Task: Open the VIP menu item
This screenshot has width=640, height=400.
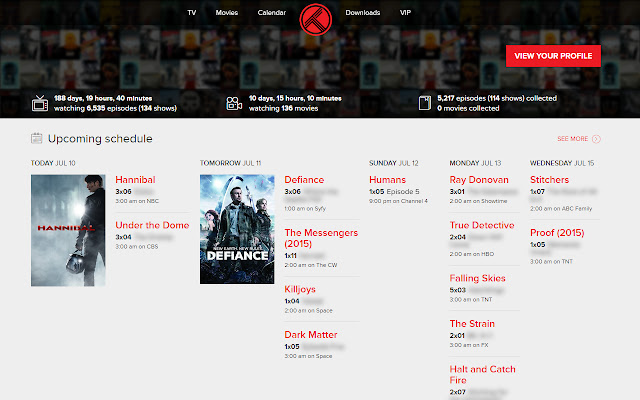Action: 405,13
